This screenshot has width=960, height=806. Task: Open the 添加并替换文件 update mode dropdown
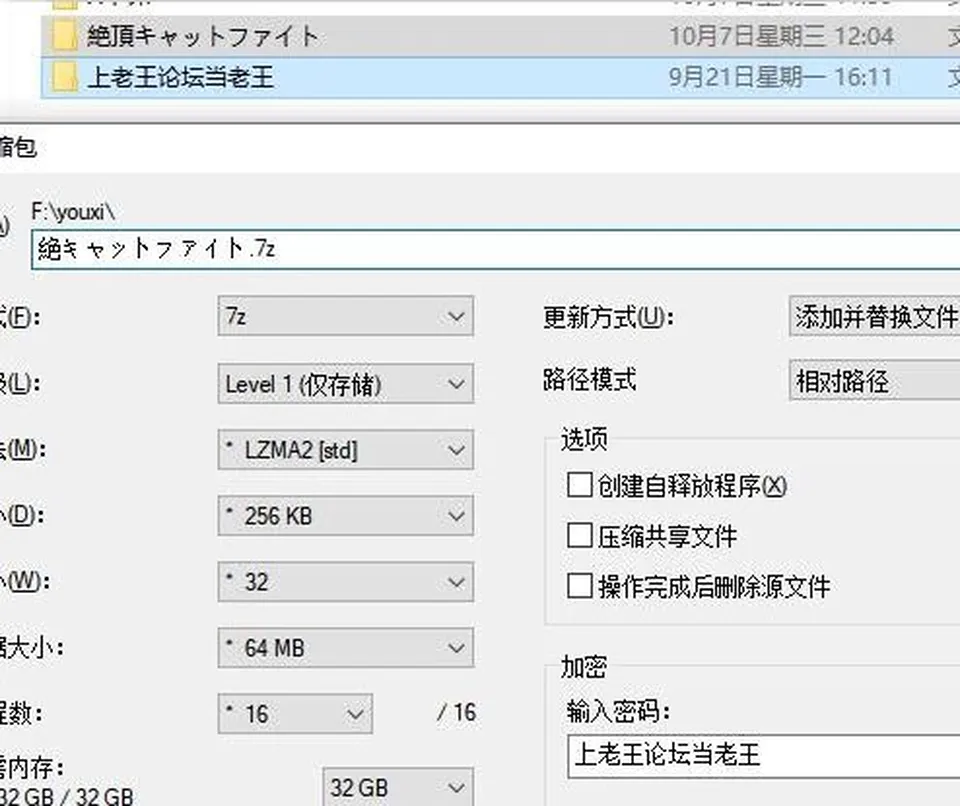(875, 316)
